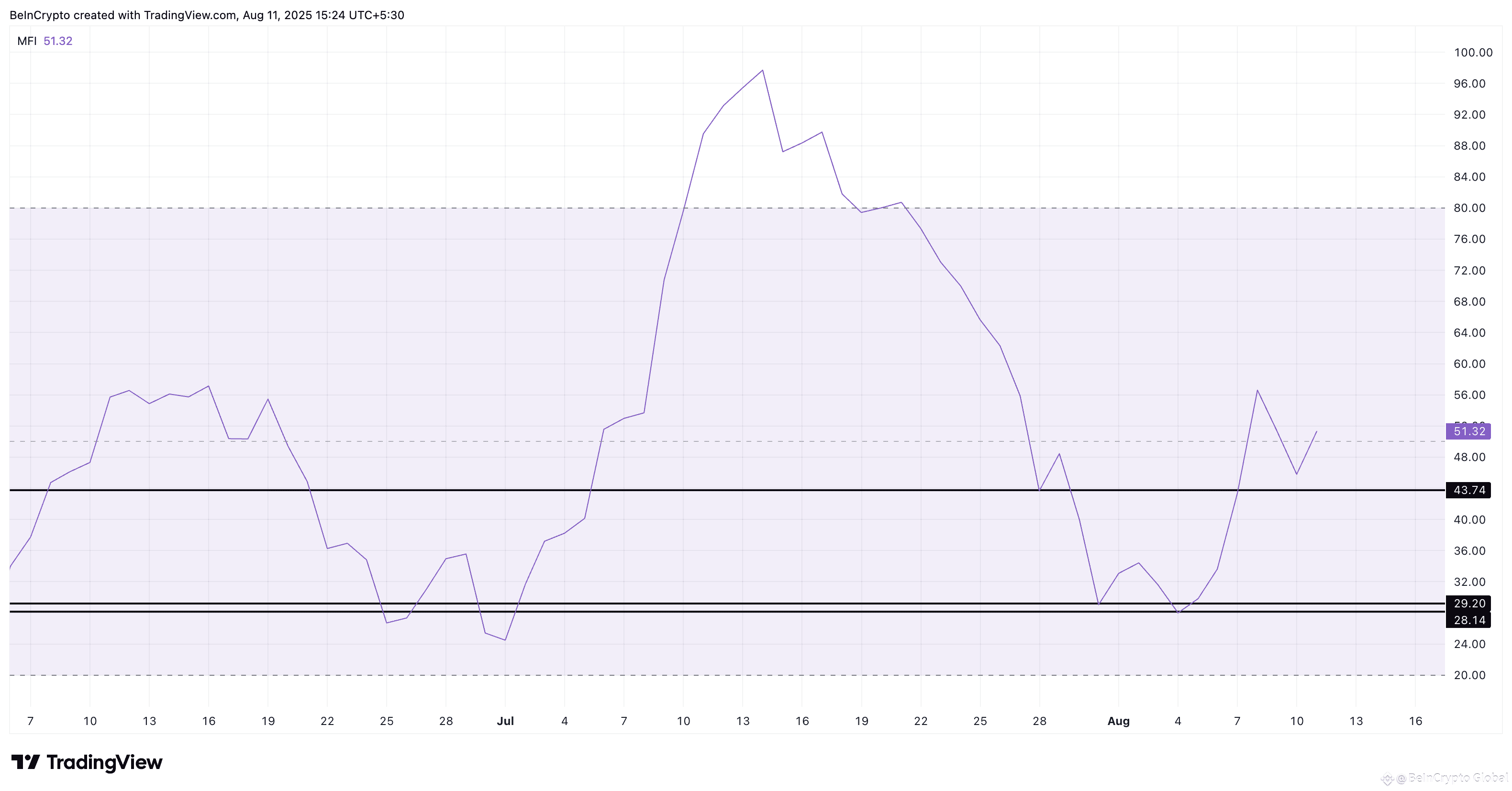Screen dimensions: 1512x791
Task: Click the black 28.14 level label
Action: tap(1468, 620)
